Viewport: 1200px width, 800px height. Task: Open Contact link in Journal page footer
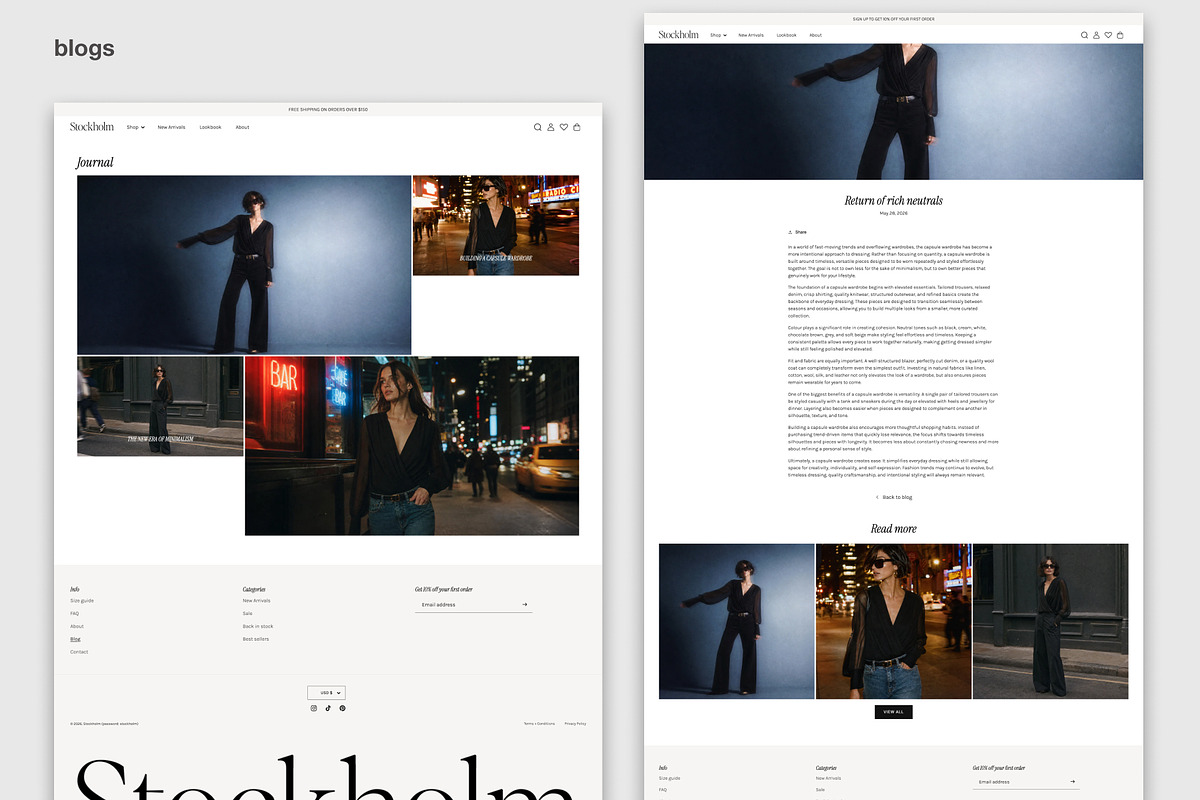coord(79,652)
